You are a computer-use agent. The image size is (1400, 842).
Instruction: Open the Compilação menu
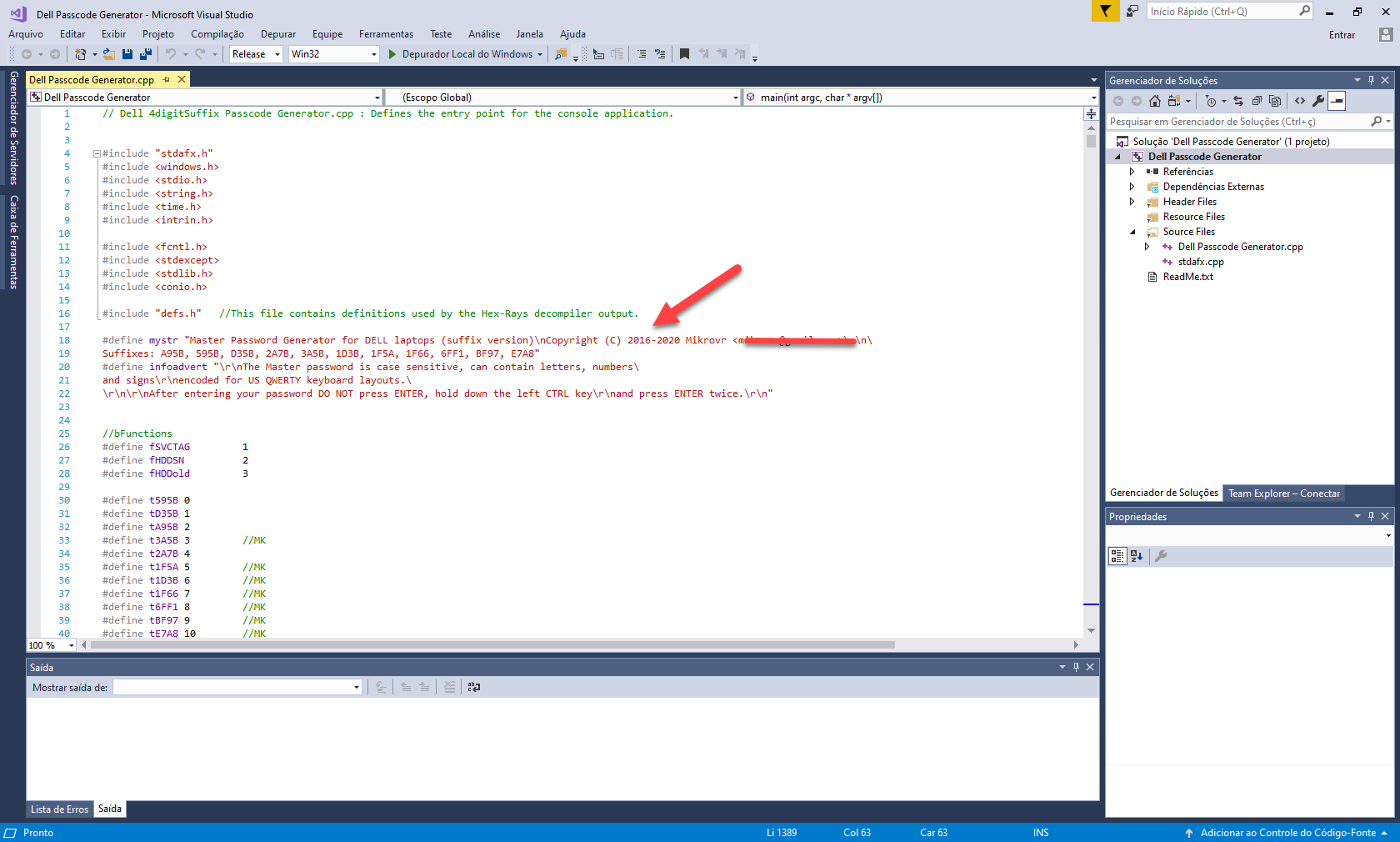click(x=217, y=34)
